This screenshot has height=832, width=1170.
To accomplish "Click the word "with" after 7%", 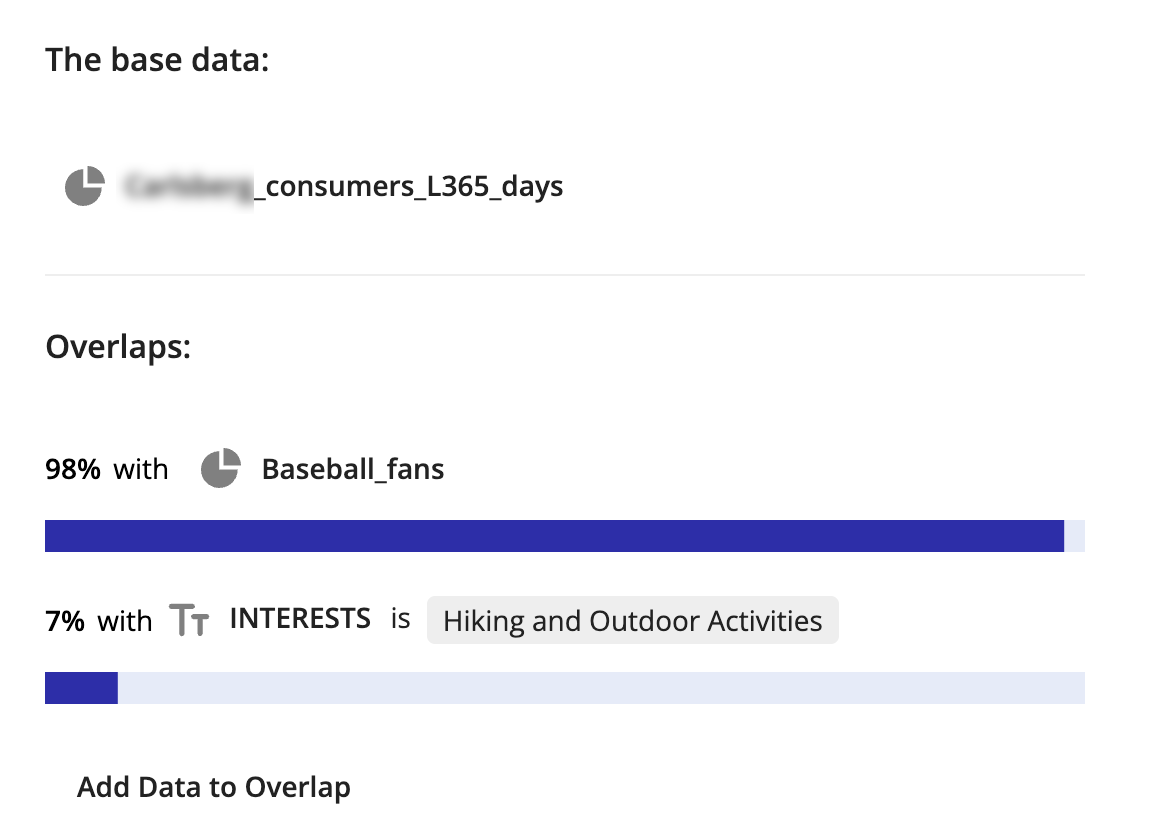I will (x=125, y=621).
